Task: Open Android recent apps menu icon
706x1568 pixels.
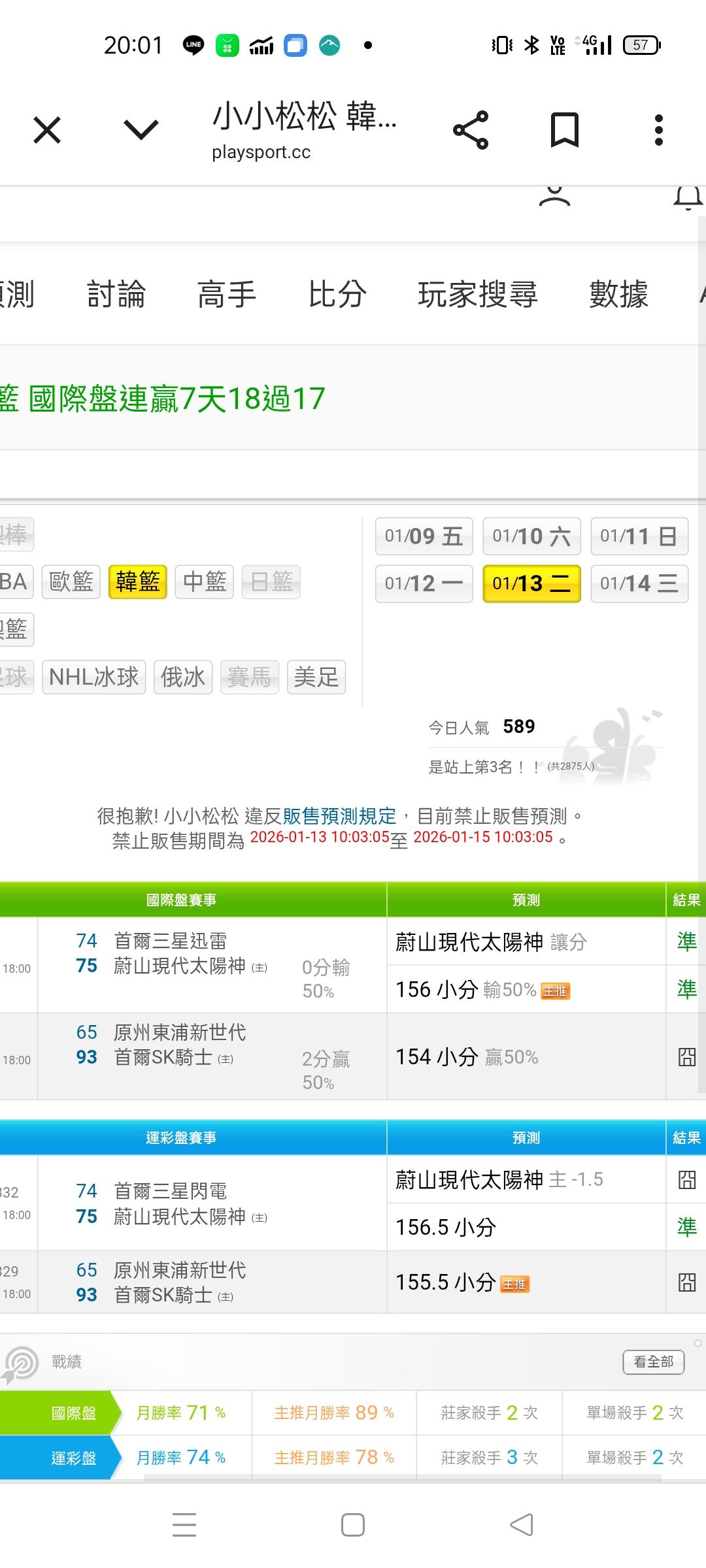Action: (184, 1525)
